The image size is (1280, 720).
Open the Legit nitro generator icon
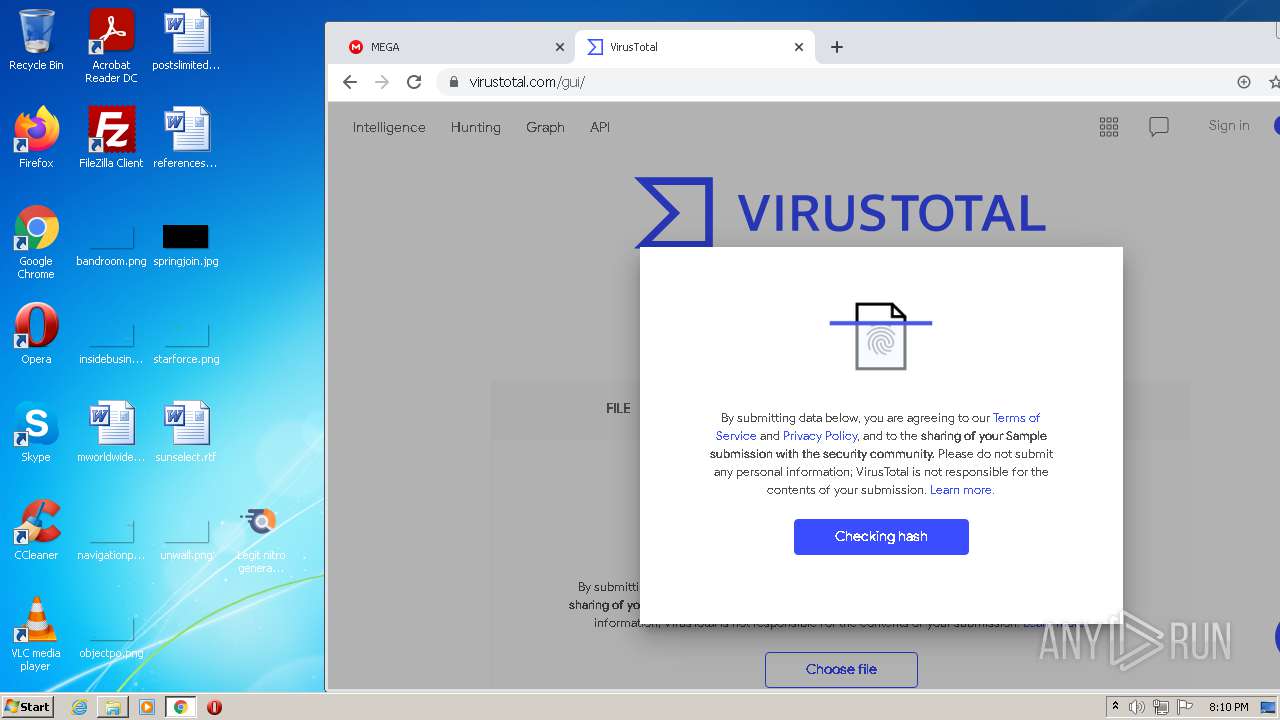(x=261, y=540)
